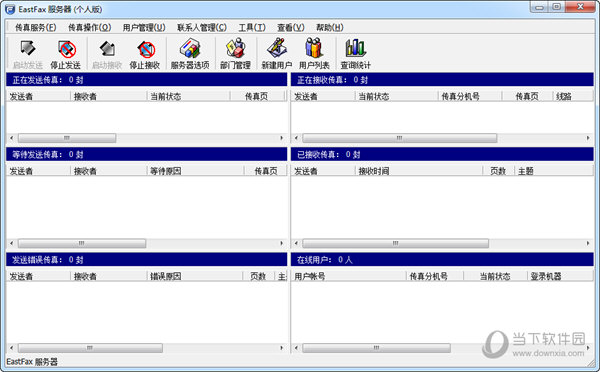
Task: Sort 正在接收传真 list by 传真分机号 column
Action: 470,96
